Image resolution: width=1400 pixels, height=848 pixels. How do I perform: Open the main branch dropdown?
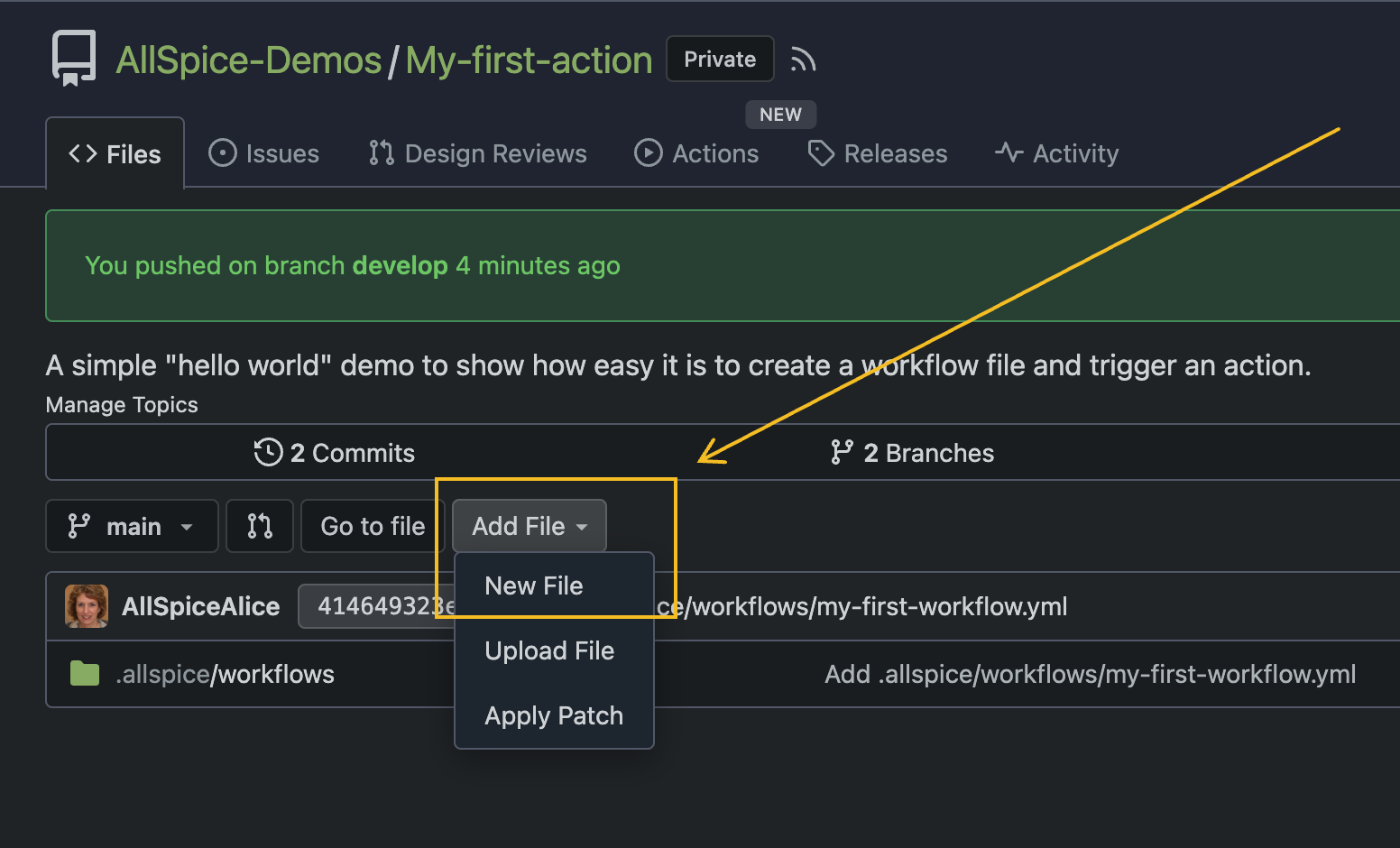(x=132, y=526)
